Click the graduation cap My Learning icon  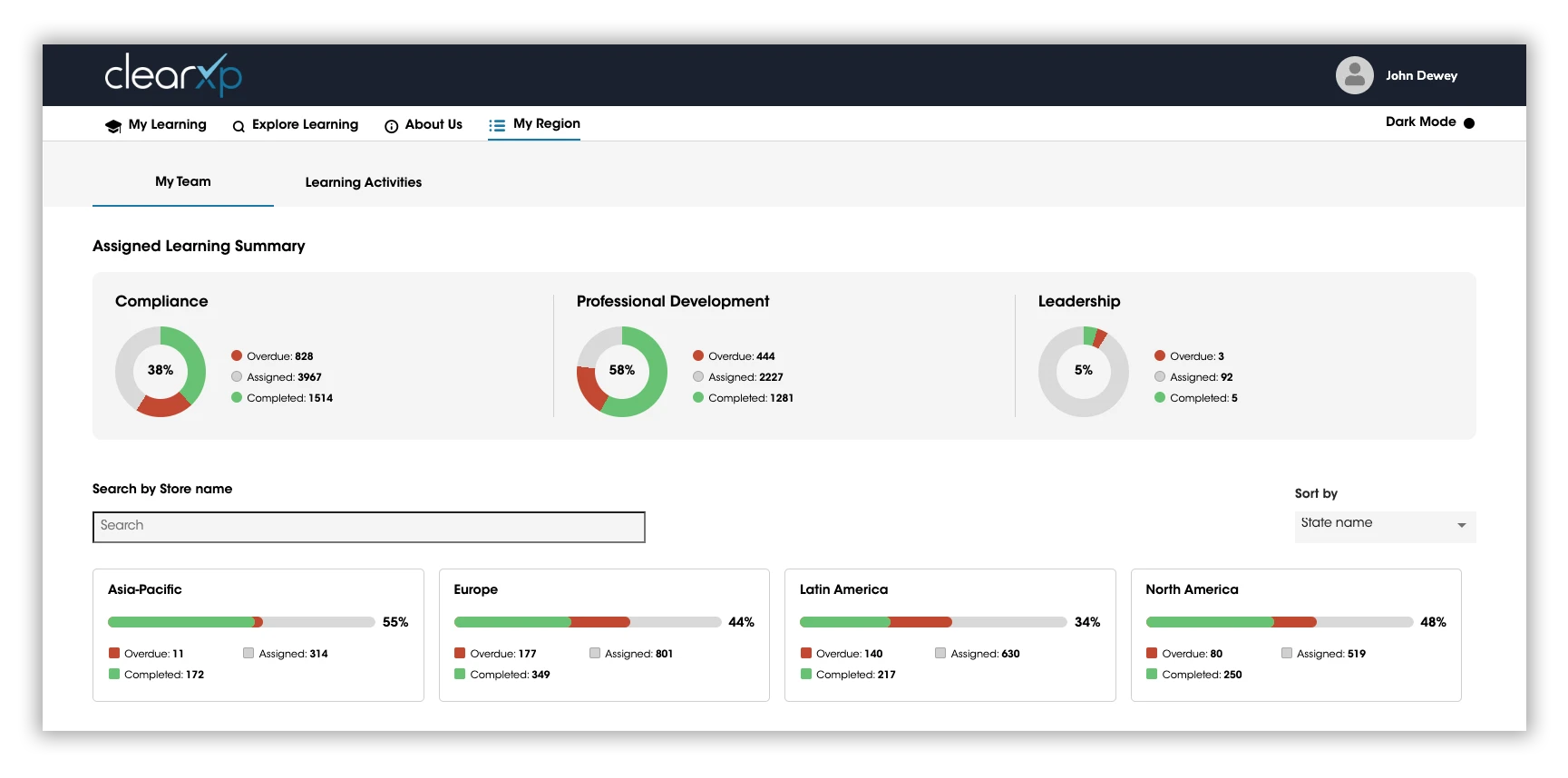112,126
